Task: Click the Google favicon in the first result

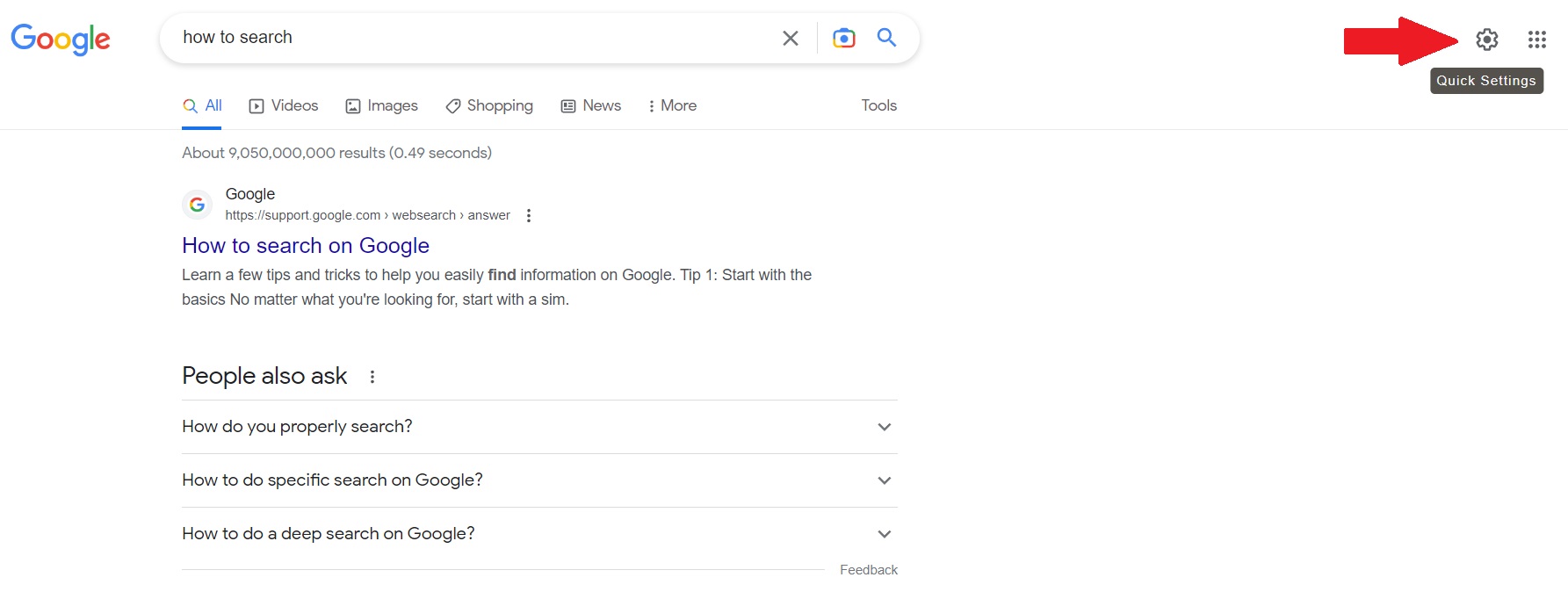Action: pos(197,205)
